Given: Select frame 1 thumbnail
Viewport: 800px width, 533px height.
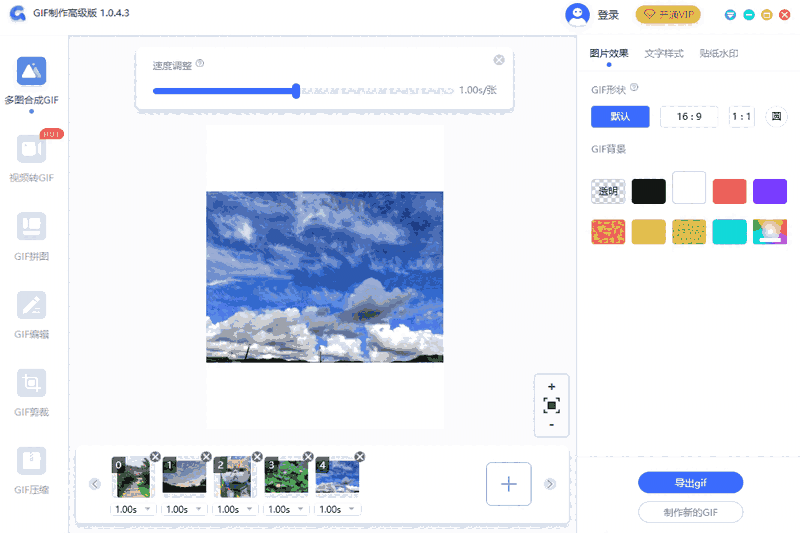Looking at the screenshot, I should [184, 477].
